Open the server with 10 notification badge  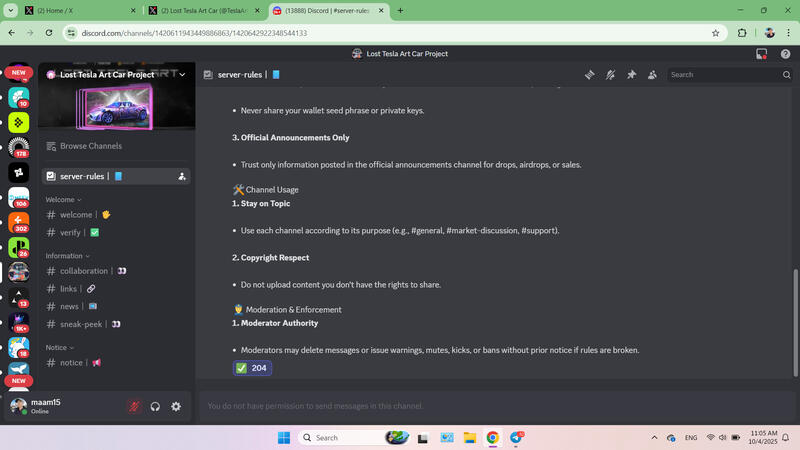tap(18, 97)
